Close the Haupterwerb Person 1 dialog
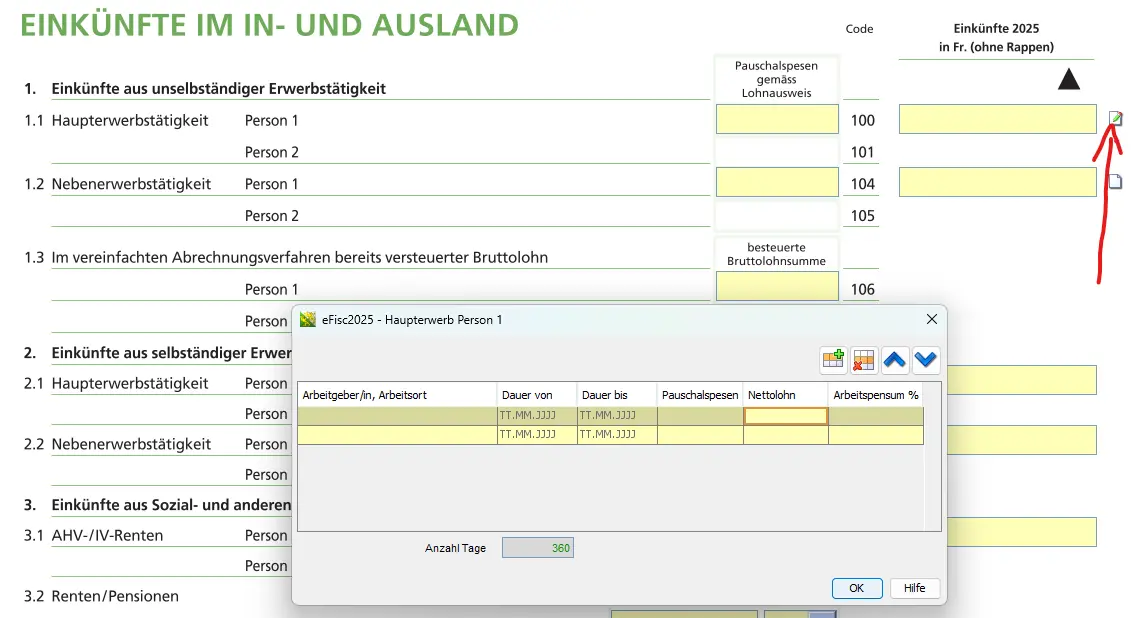 (931, 319)
